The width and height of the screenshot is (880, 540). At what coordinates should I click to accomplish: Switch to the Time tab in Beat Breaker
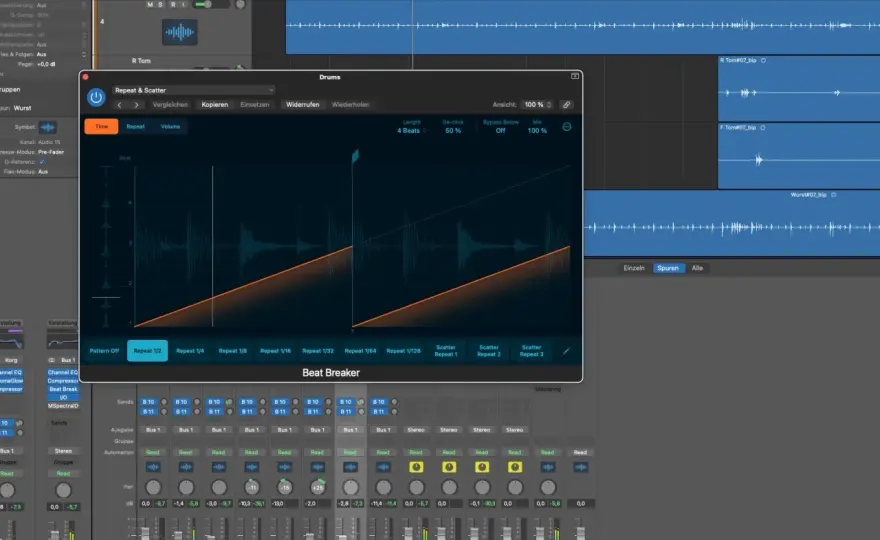[102, 127]
